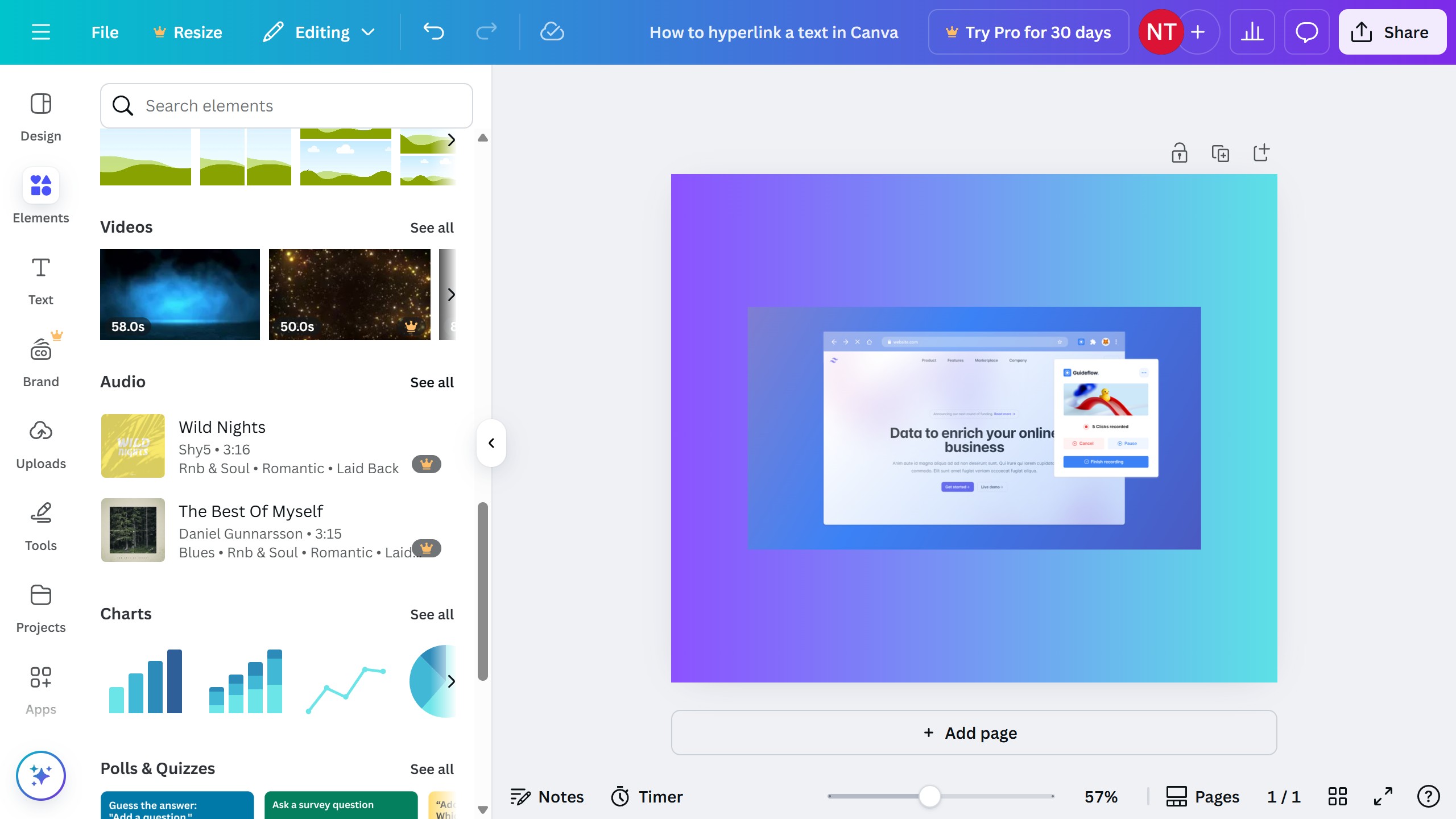The image size is (1456, 819).
Task: Toggle the Pages thumbnail strip
Action: [1202, 796]
